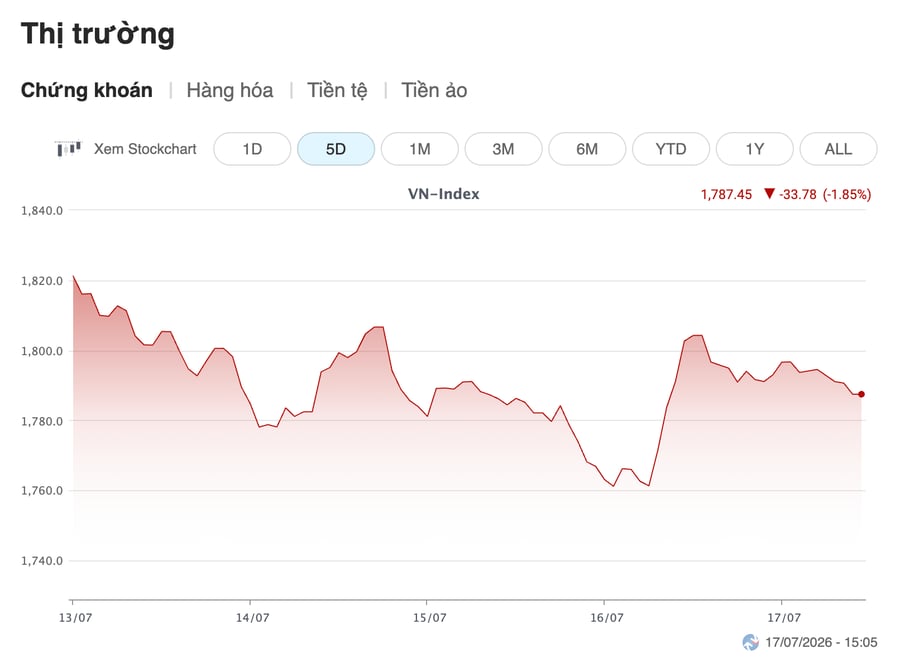Click the 13/07 date axis label
900x668 pixels.
pyautogui.click(x=75, y=617)
